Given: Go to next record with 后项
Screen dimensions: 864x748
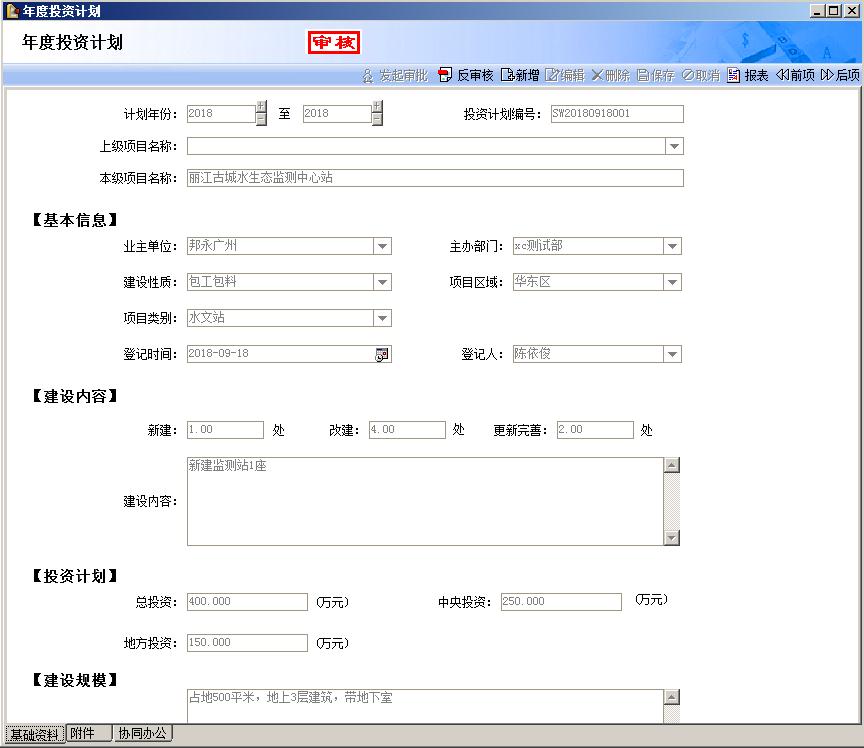Looking at the screenshot, I should point(840,75).
